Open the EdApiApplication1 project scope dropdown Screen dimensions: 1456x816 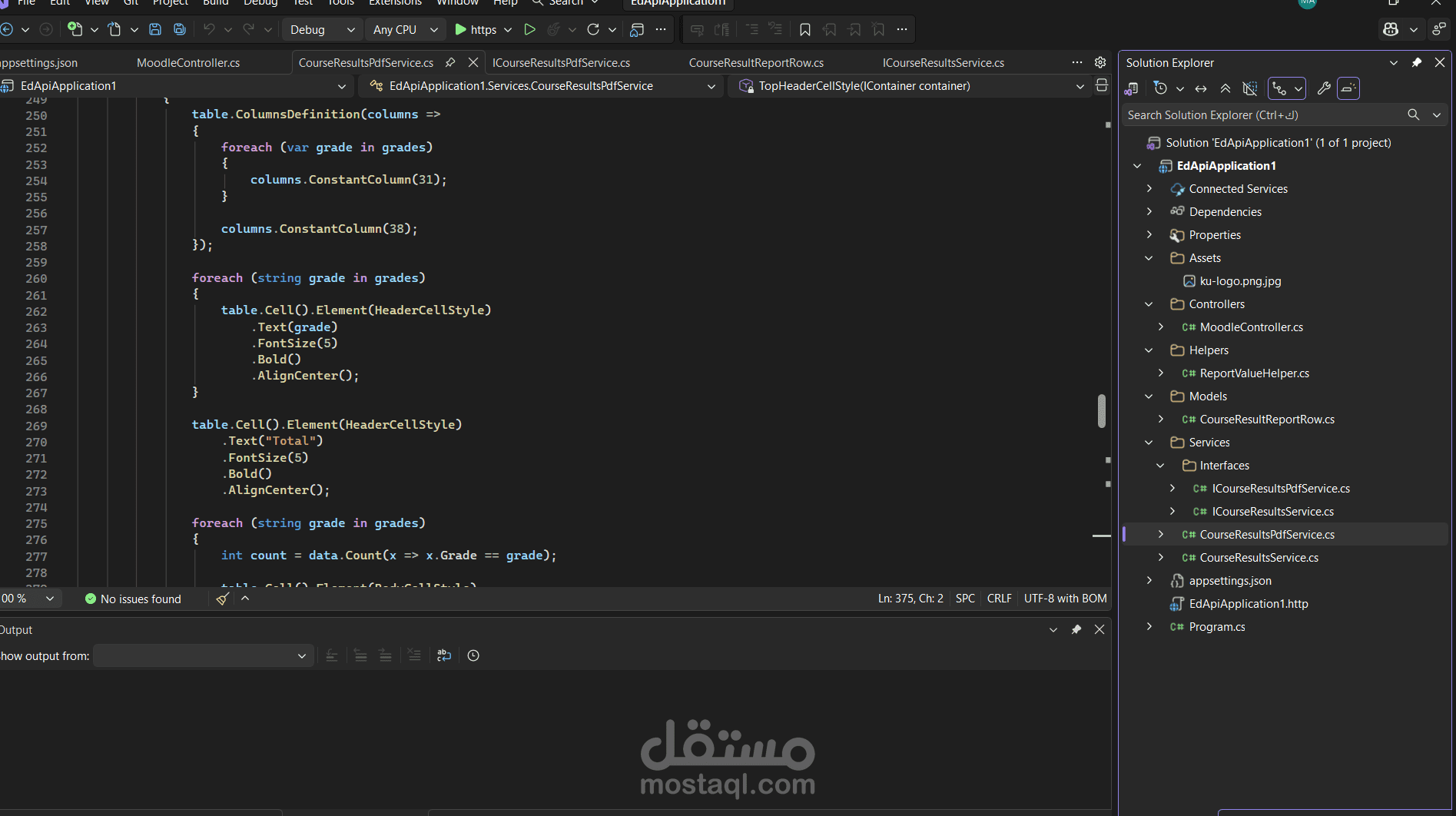pos(175,85)
